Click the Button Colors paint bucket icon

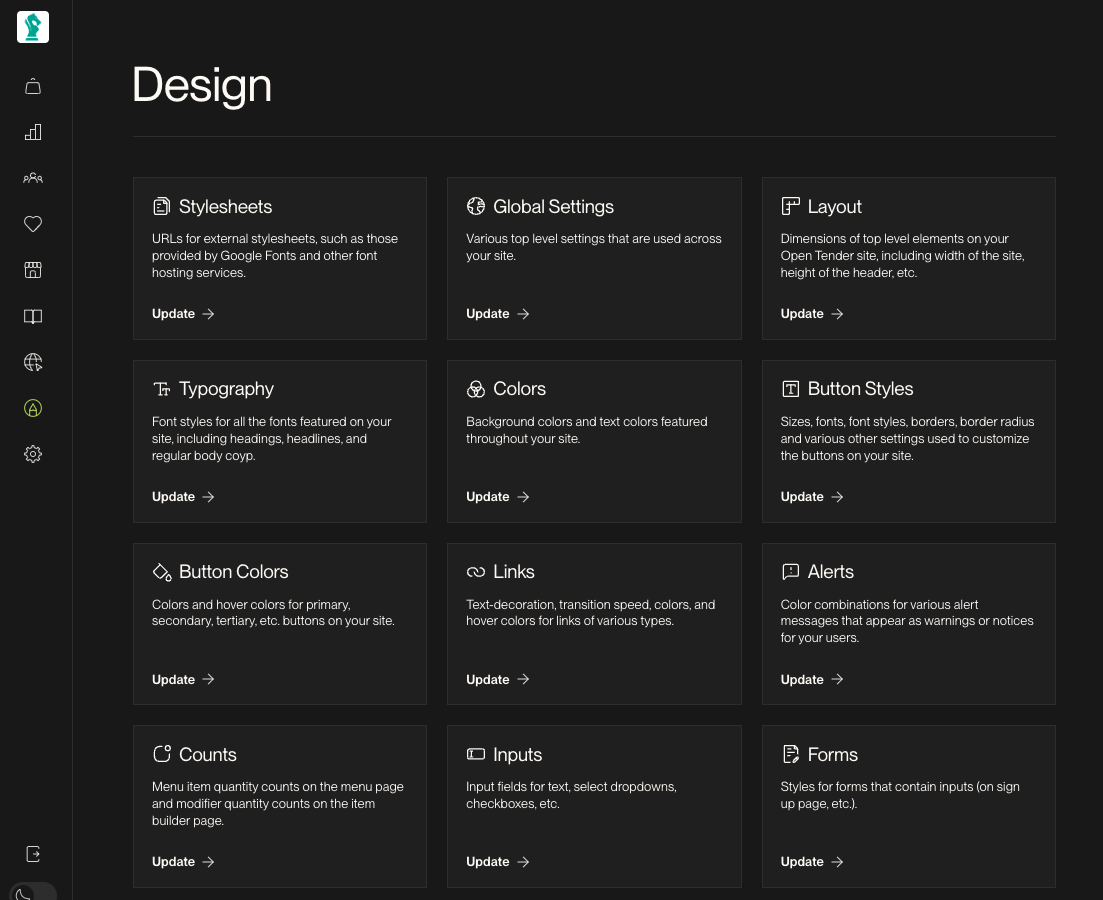pyautogui.click(x=162, y=572)
